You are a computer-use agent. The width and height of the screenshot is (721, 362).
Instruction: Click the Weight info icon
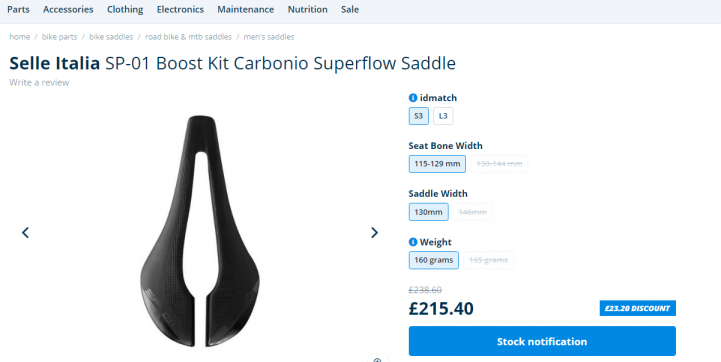[x=412, y=242]
